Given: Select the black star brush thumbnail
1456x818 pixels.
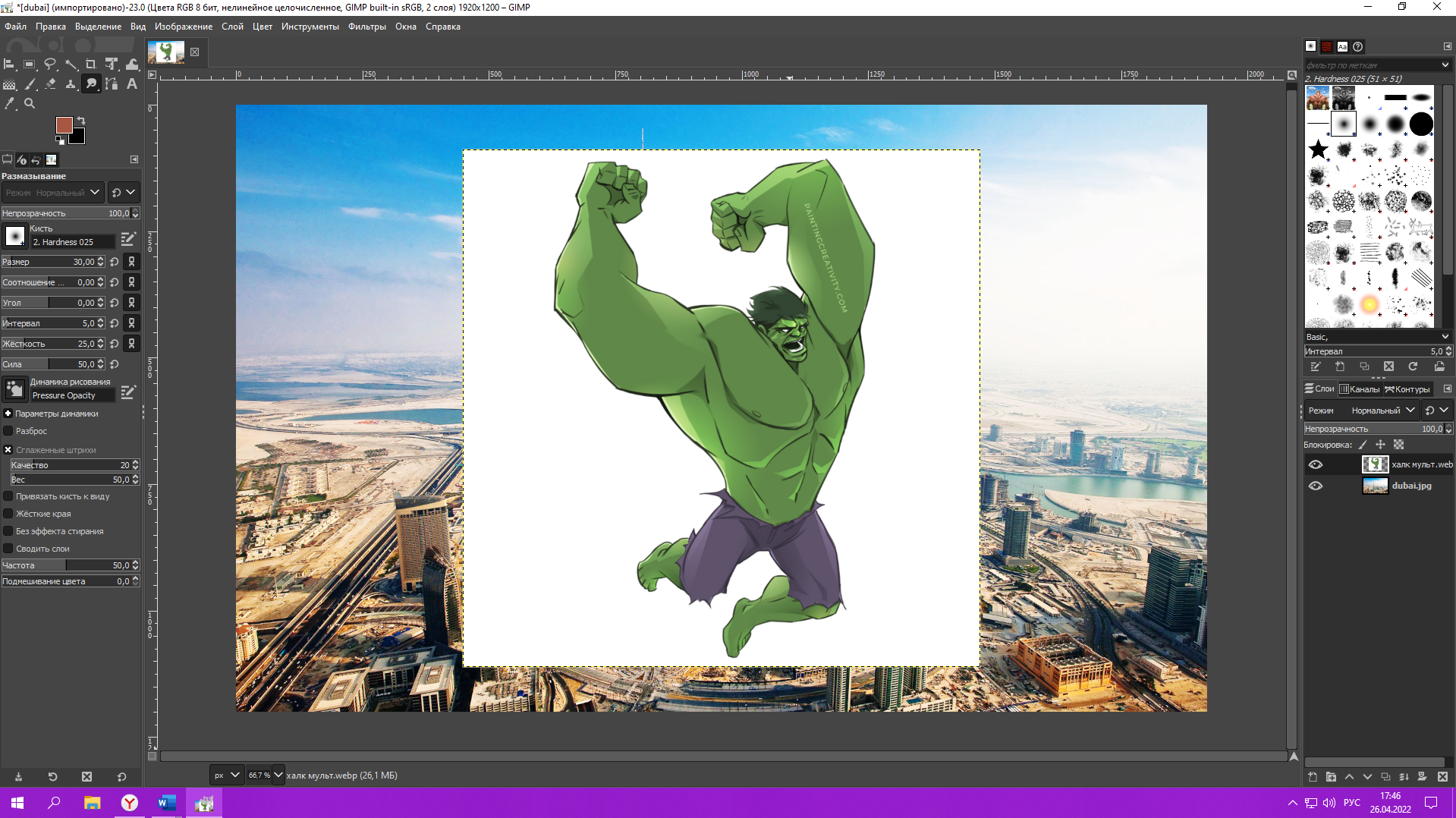Looking at the screenshot, I should click(x=1318, y=149).
